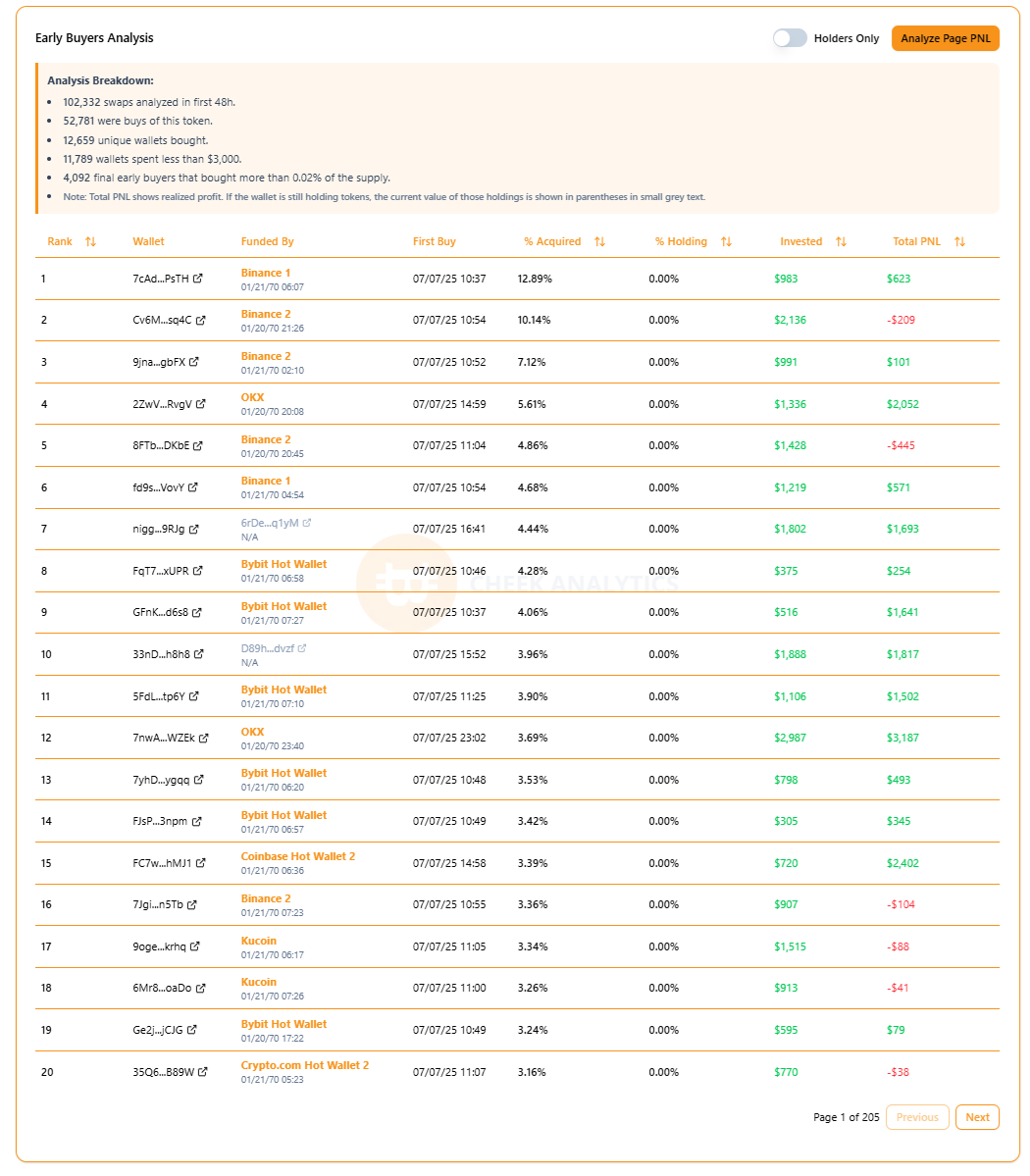Open external link for wallet Cv6M...sq4C
This screenshot has width=1030, height=1176.
tap(201, 321)
